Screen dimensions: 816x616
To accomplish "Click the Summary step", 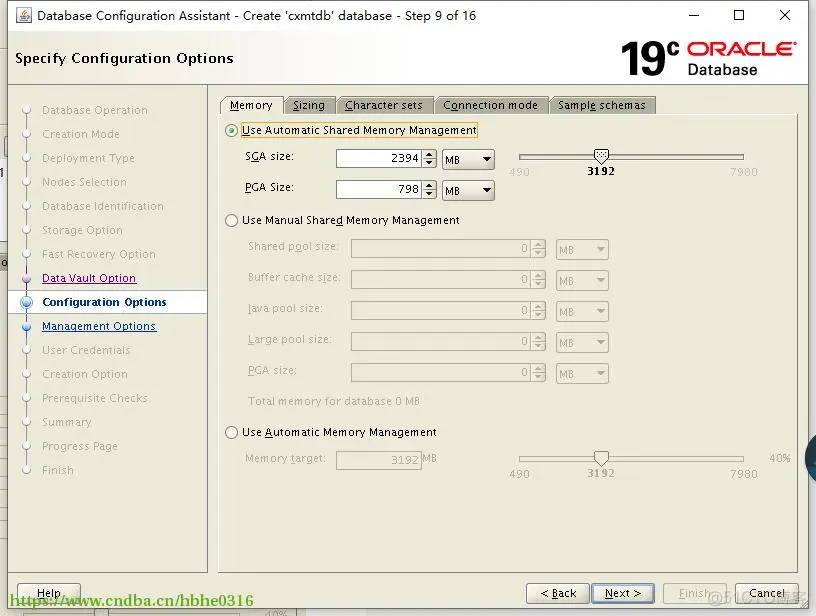I will coord(67,422).
